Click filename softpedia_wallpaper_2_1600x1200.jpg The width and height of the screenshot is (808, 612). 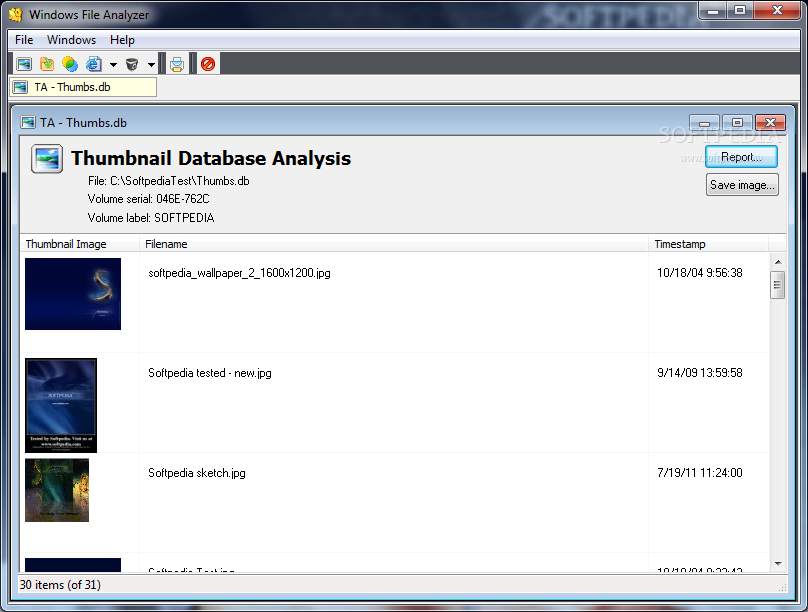pyautogui.click(x=239, y=273)
